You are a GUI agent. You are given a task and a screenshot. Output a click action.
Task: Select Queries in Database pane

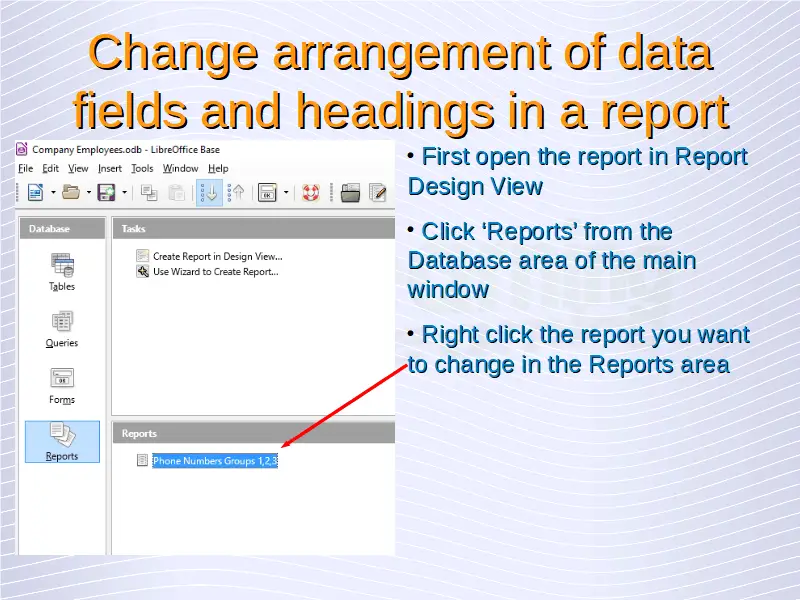[62, 329]
